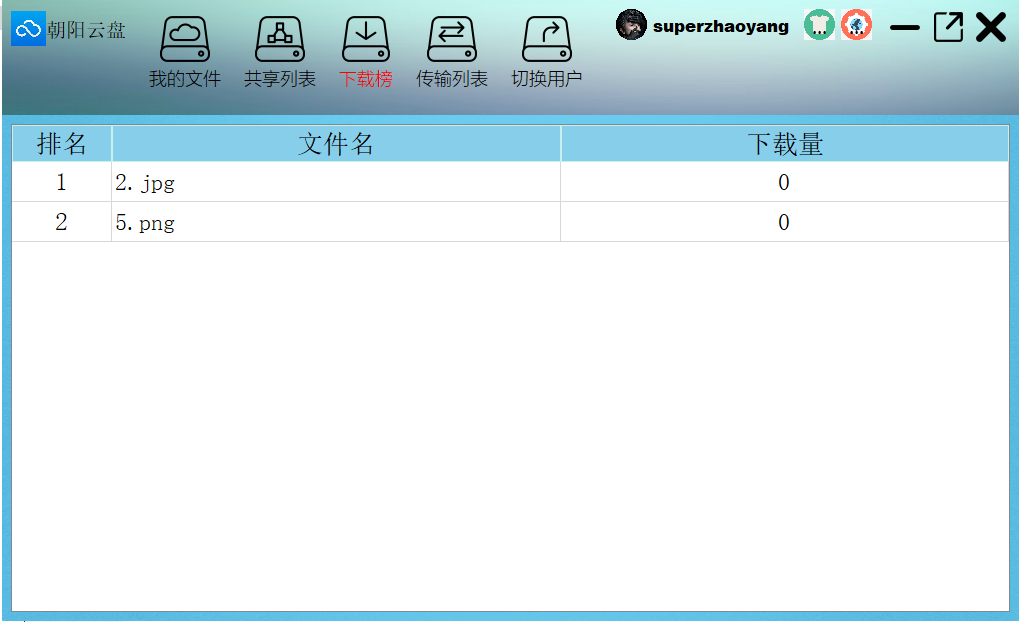This screenshot has height=622, width=1019.
Task: Close the cloud disk window
Action: coord(990,27)
